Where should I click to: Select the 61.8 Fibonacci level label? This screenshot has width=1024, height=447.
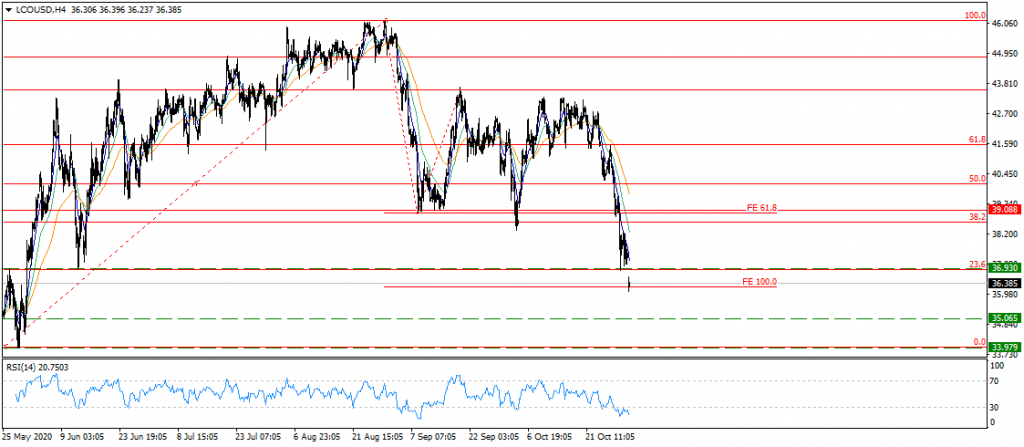(x=977, y=140)
